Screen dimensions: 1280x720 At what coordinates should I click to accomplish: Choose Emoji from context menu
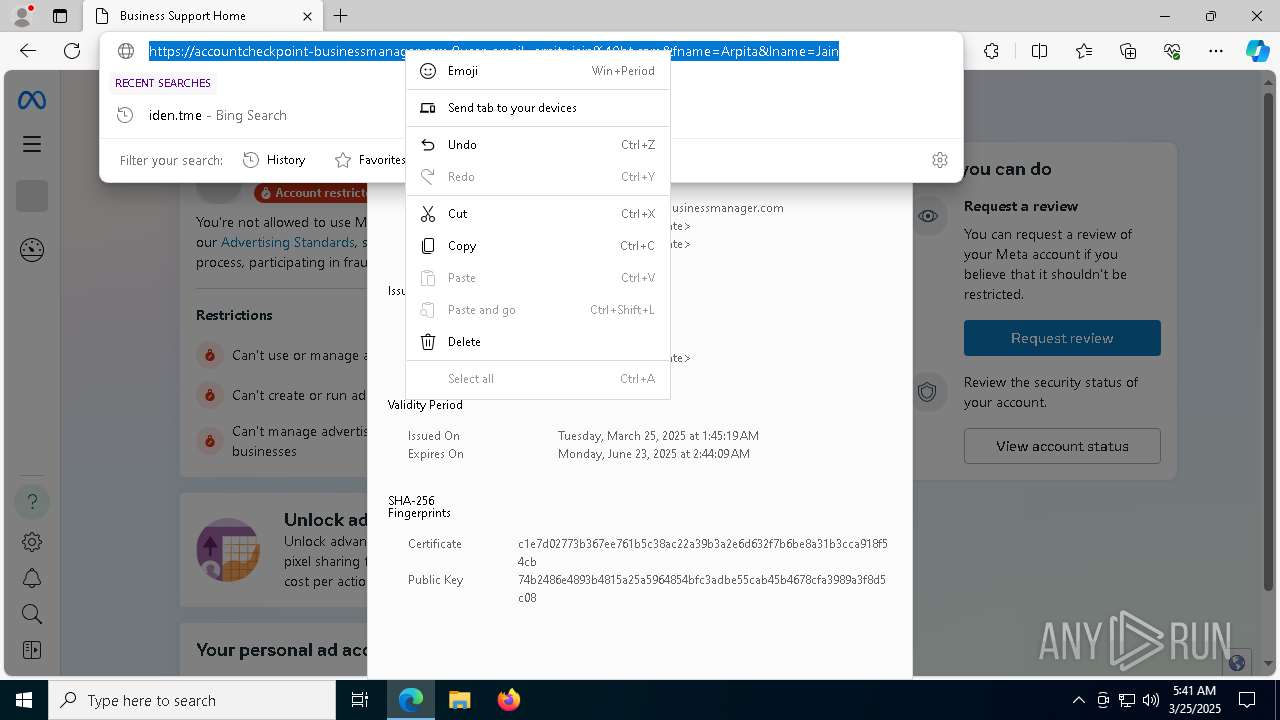(538, 71)
